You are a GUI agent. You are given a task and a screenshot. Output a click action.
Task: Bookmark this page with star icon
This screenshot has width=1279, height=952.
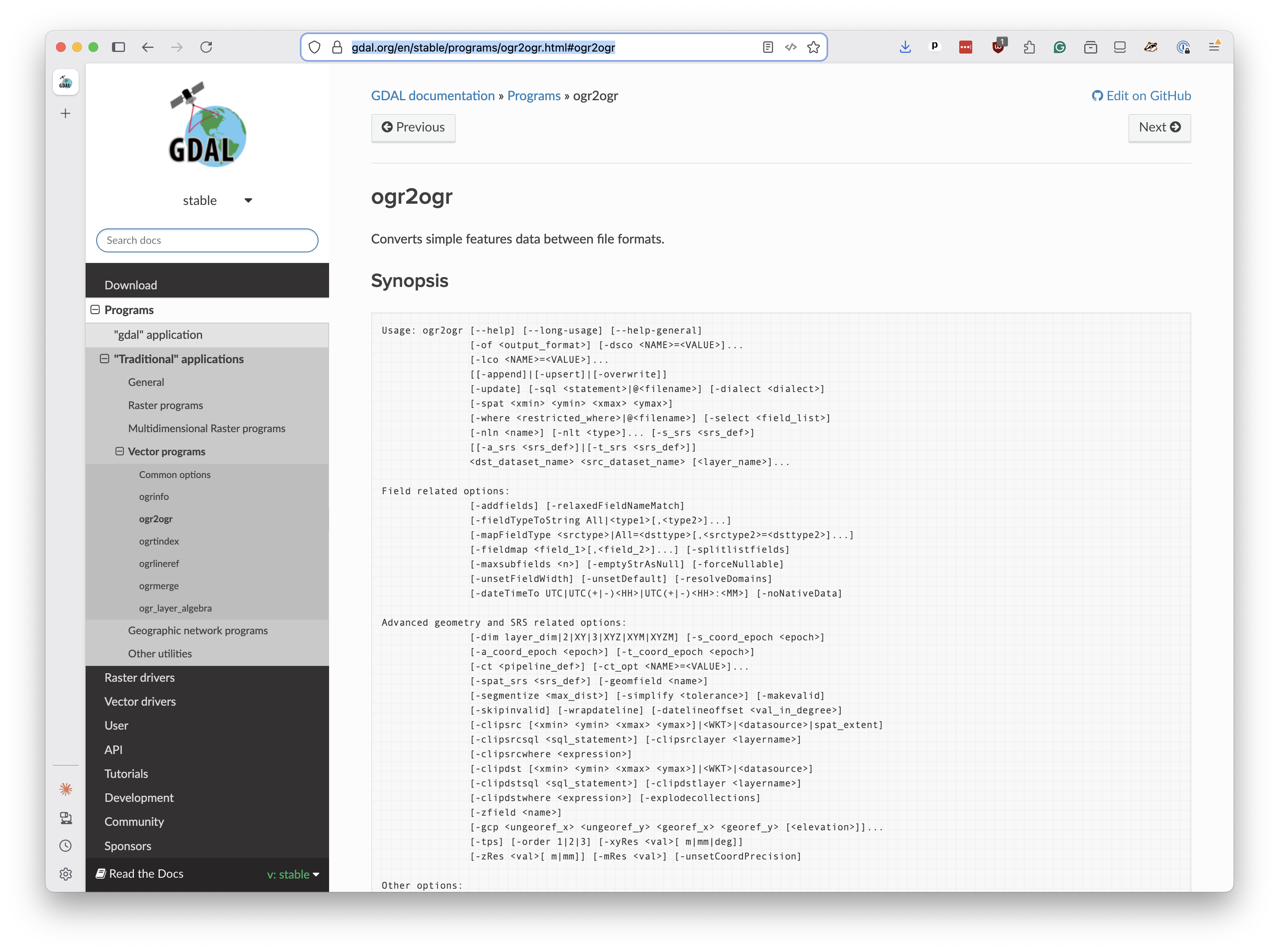click(813, 47)
